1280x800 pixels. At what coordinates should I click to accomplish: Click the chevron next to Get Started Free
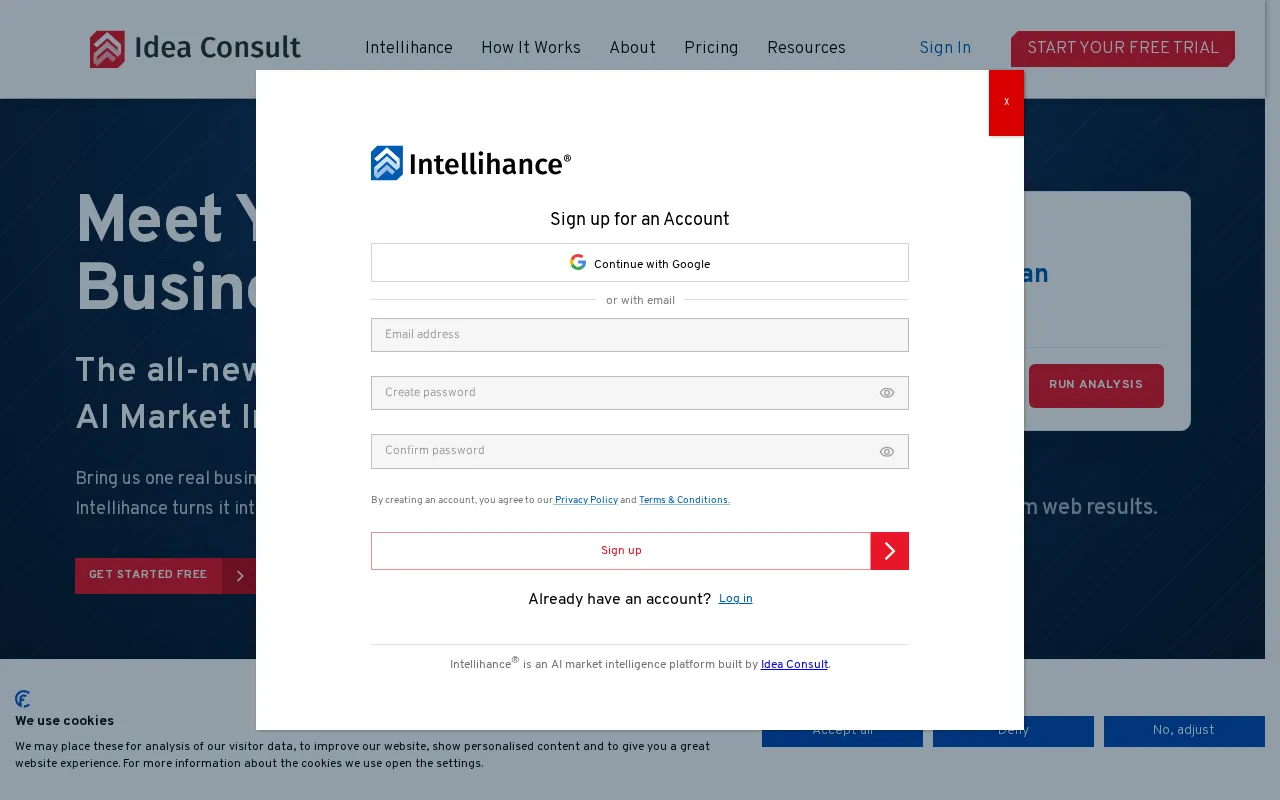tap(240, 576)
